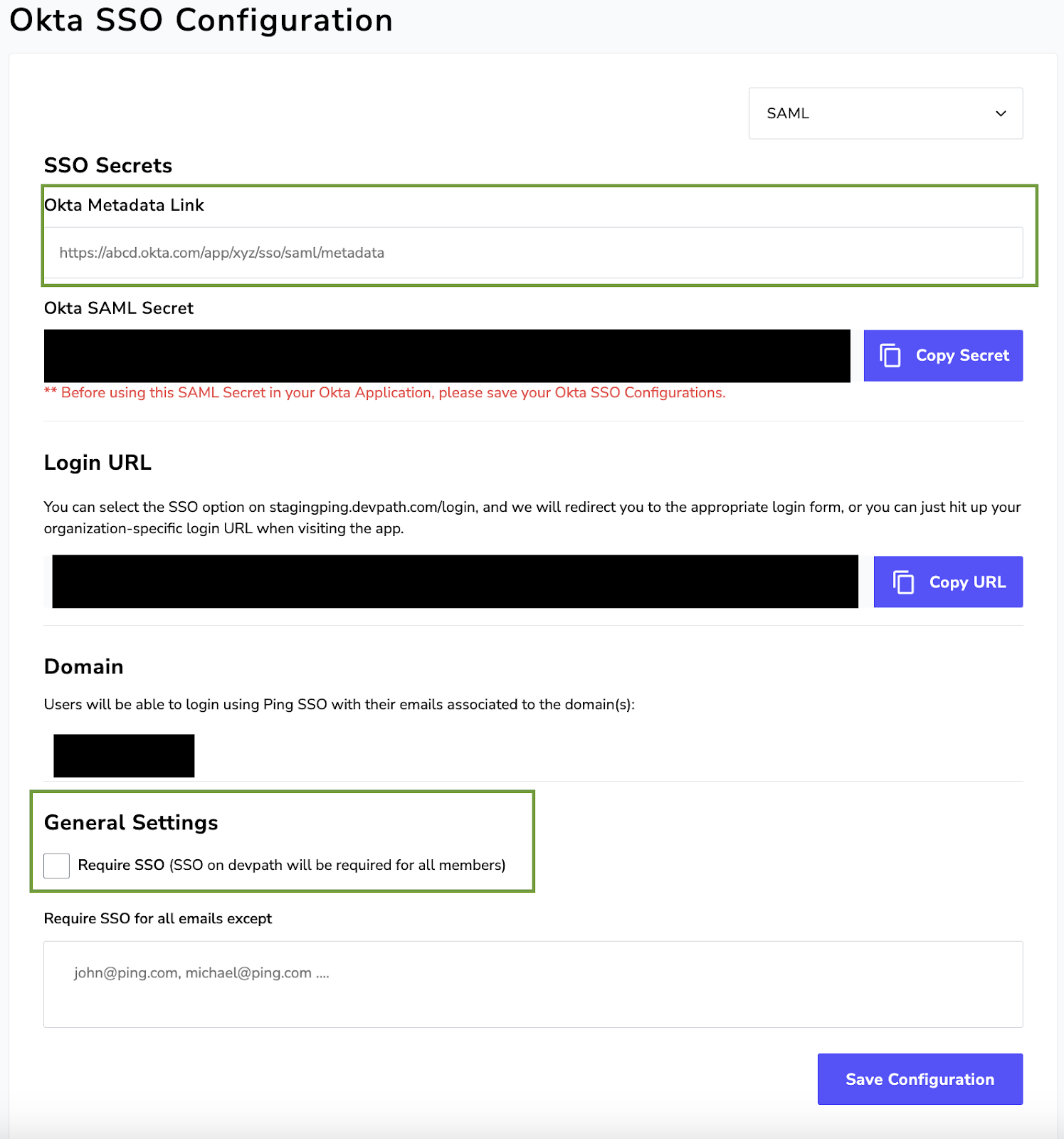This screenshot has width=1064, height=1139.
Task: Enable the Require SSO checkbox
Action: pos(56,866)
